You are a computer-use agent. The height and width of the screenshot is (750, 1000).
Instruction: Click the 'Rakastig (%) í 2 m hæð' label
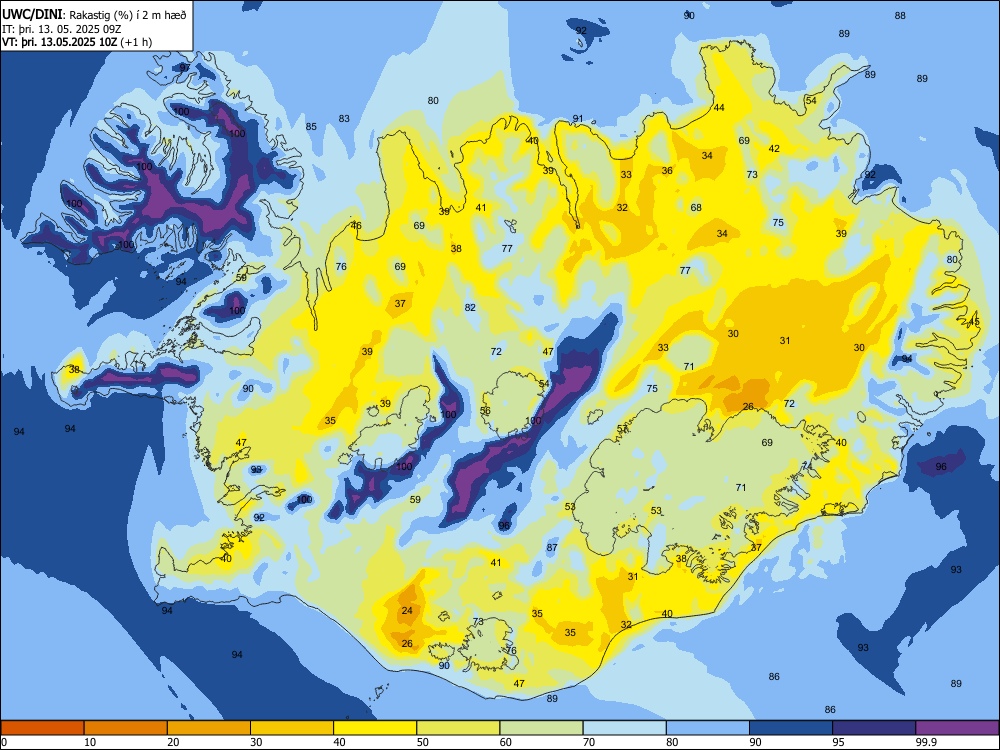[x=128, y=15]
